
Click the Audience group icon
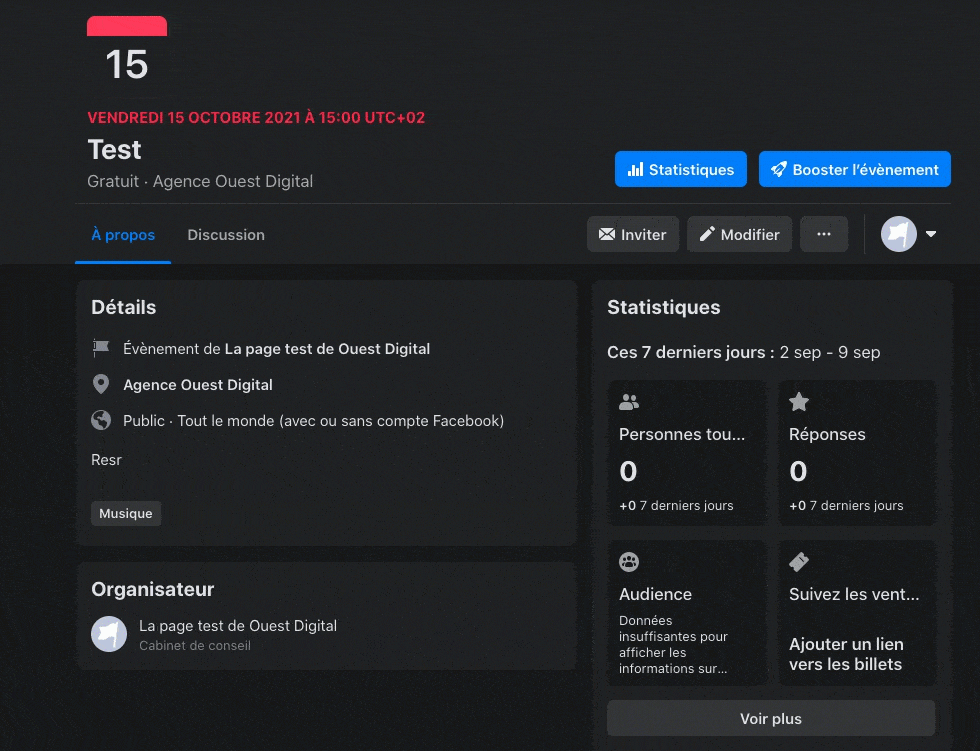629,562
